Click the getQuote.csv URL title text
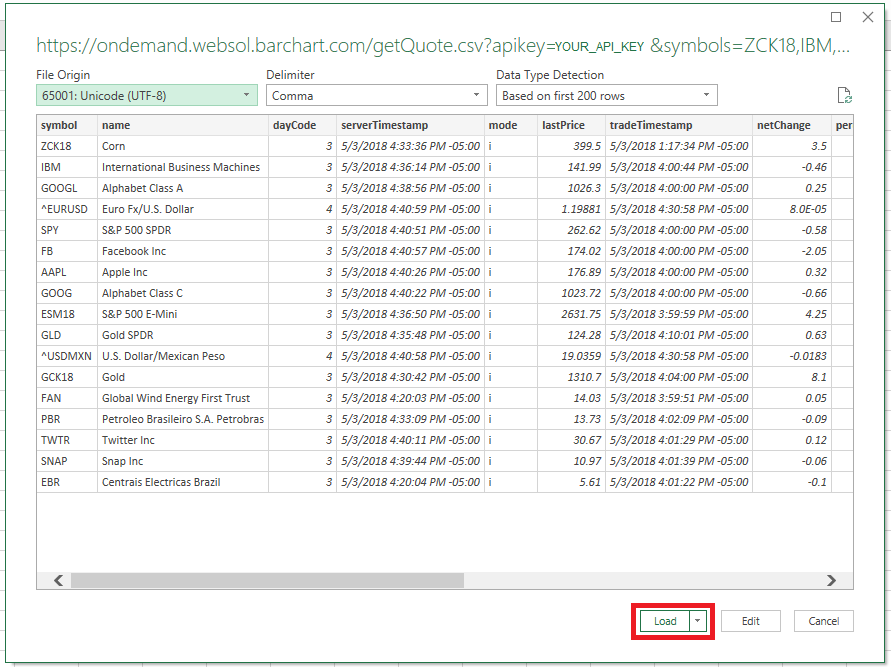Viewport: 891px width, 667px height. coord(443,45)
